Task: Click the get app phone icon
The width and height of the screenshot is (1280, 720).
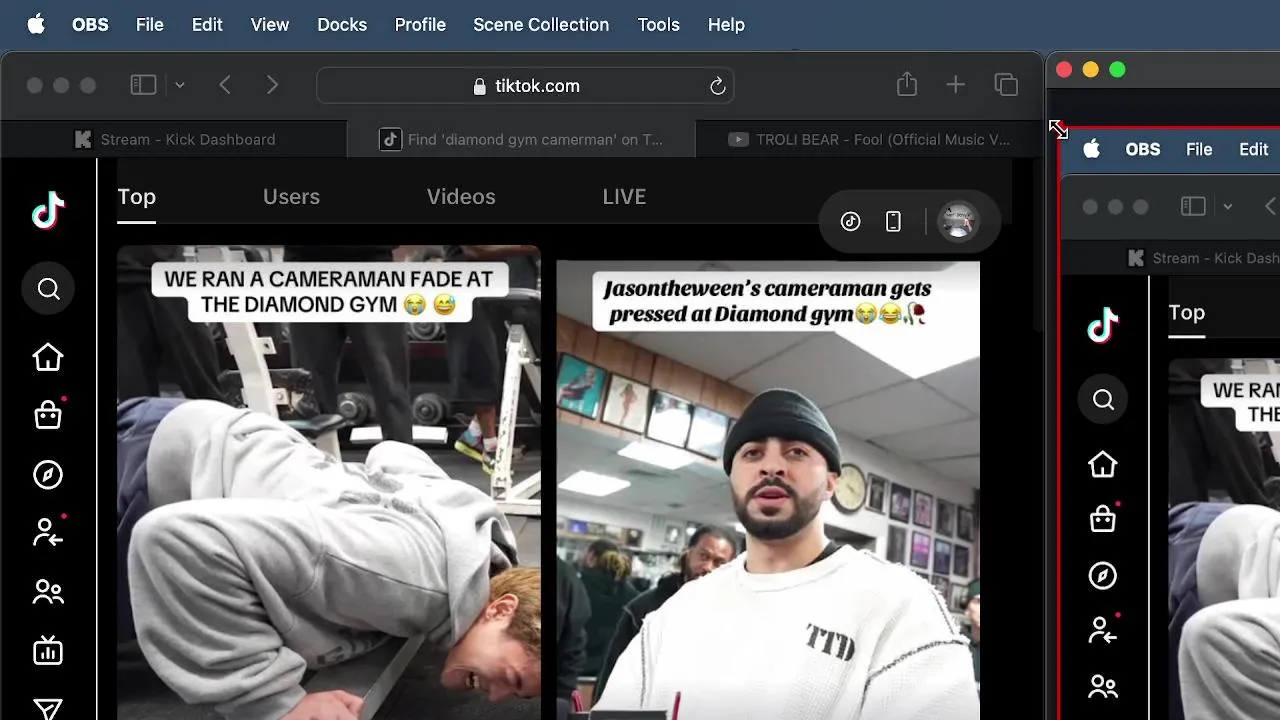Action: coord(894,222)
